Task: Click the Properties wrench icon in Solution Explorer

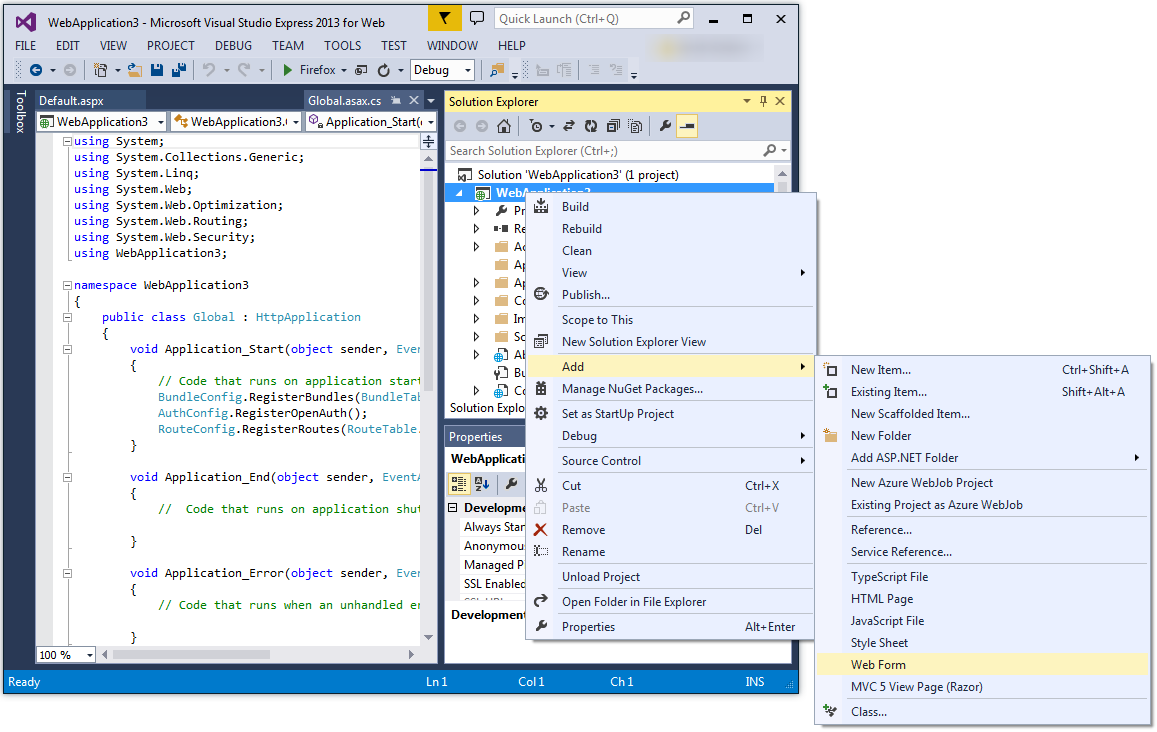Action: tap(665, 126)
